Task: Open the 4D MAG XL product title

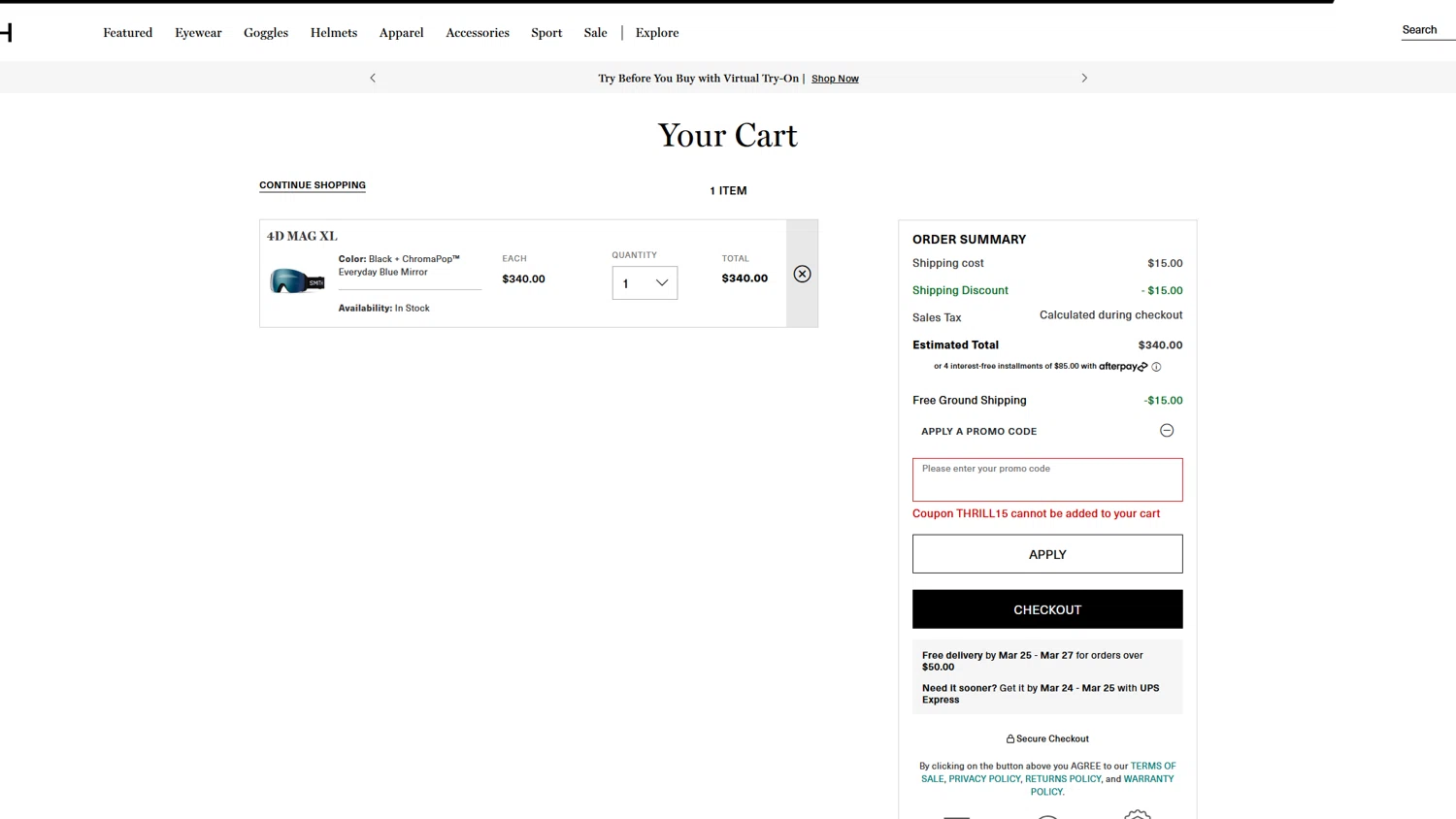Action: [x=302, y=236]
